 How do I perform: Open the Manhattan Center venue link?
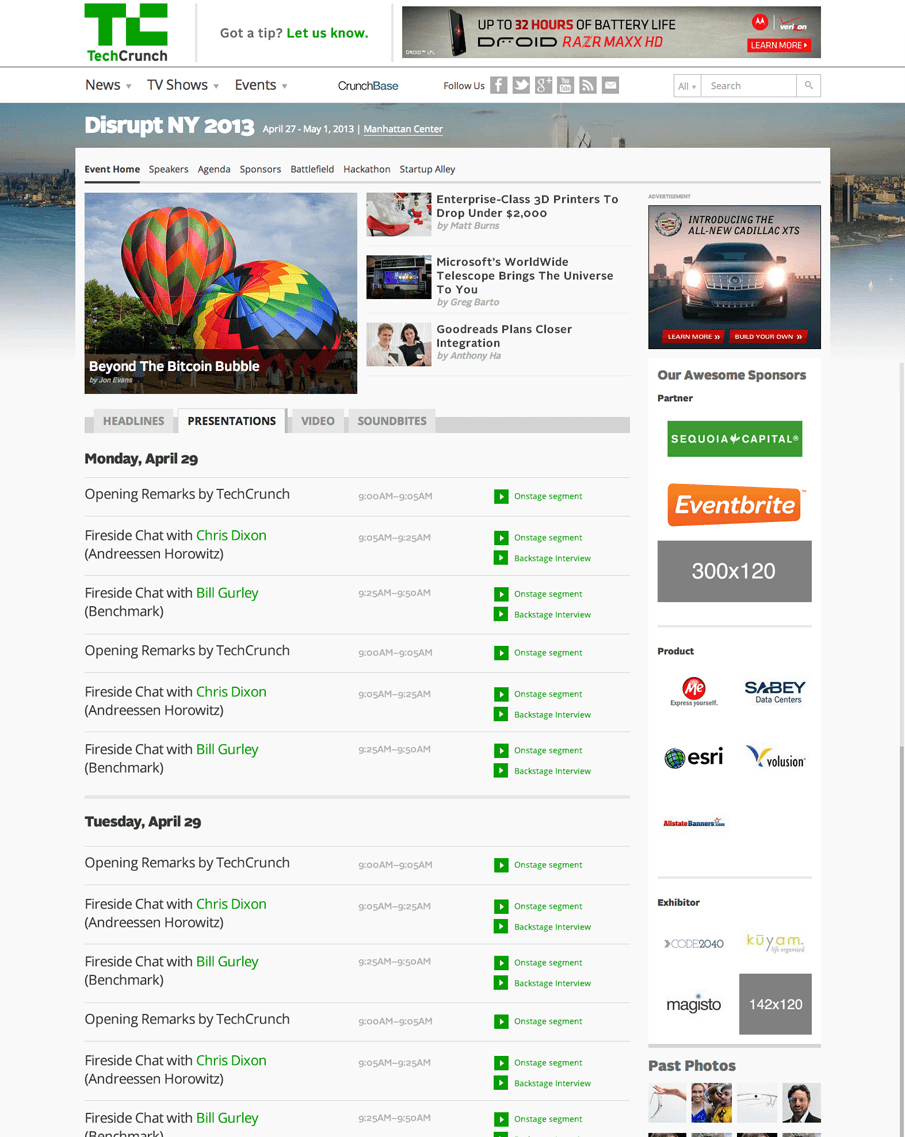tap(403, 129)
